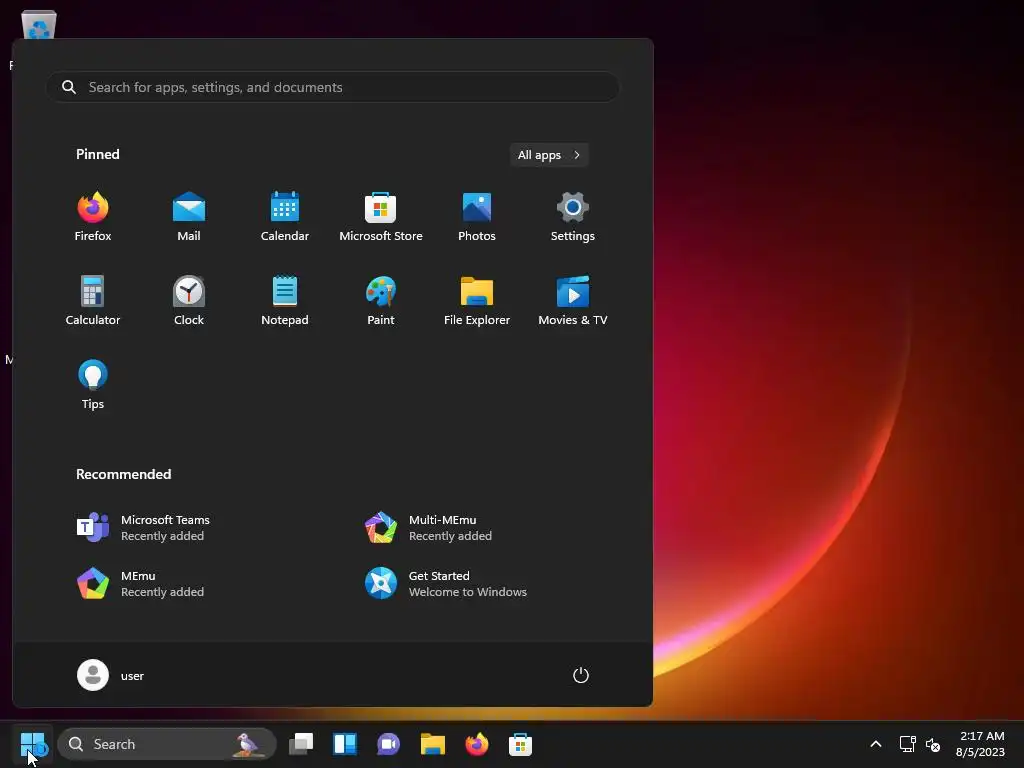Open the clock and date flyout
Screen dimensions: 1024x768
980,744
